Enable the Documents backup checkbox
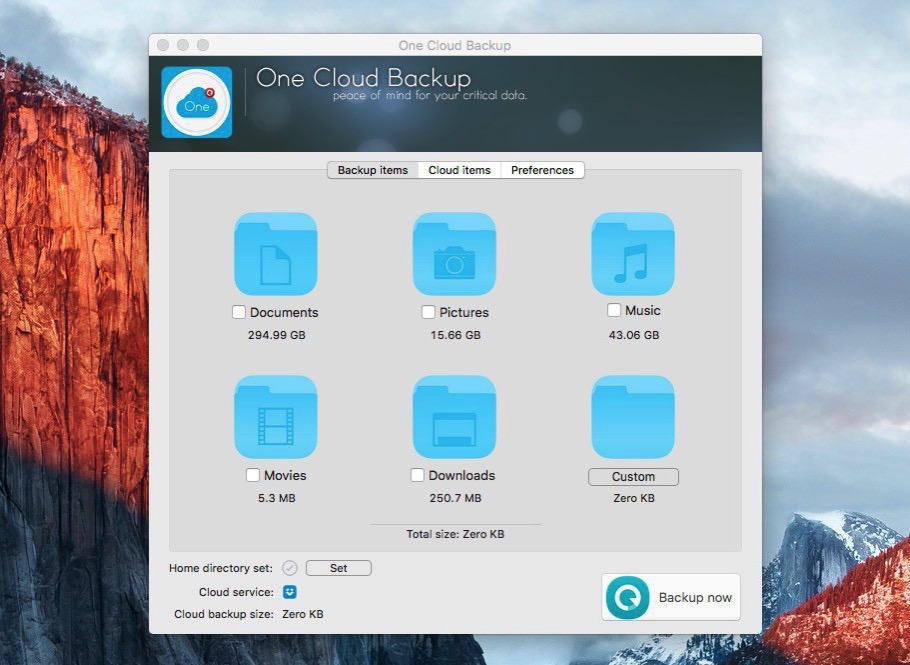The image size is (910, 665). point(239,312)
